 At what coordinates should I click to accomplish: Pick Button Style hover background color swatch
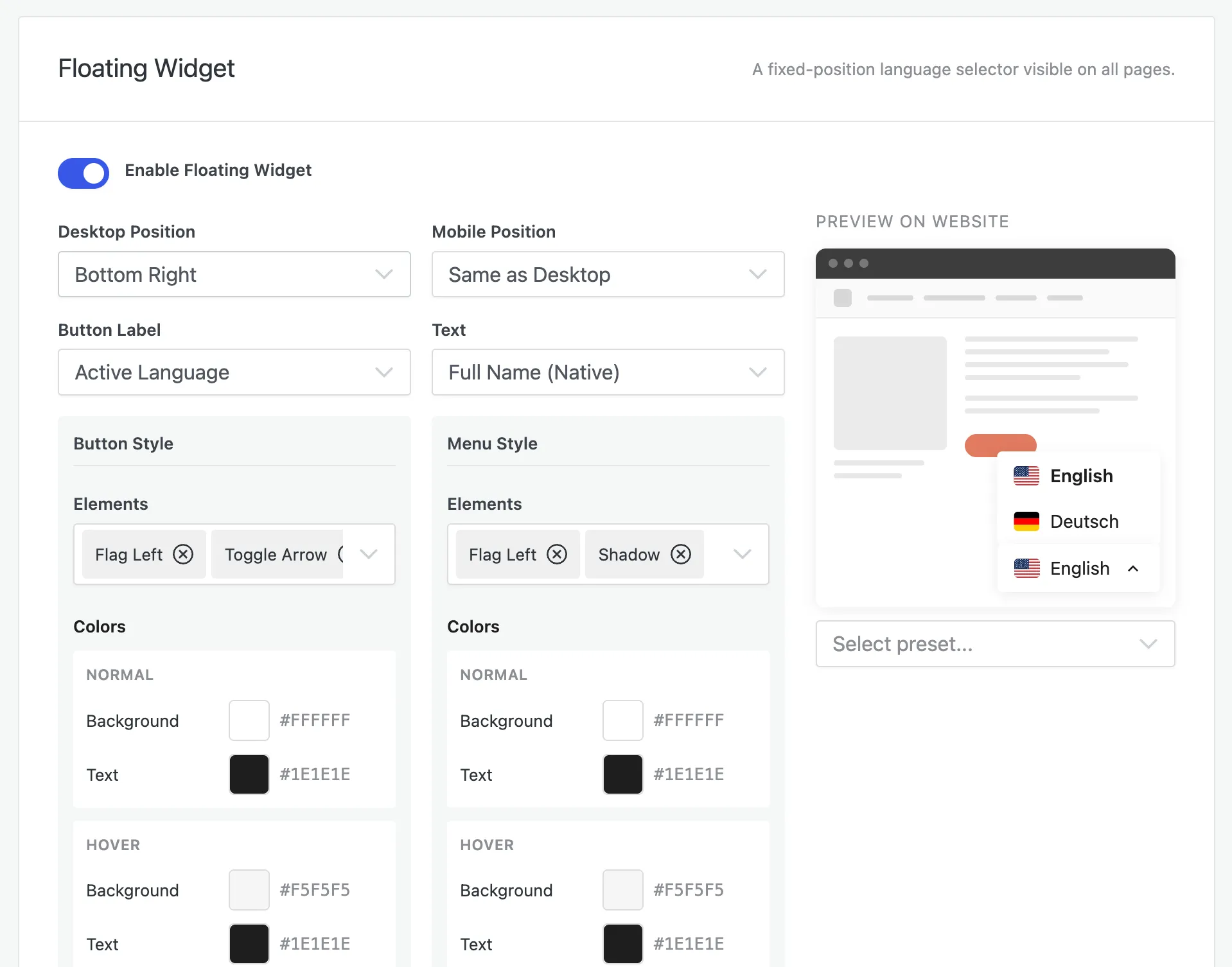[249, 890]
